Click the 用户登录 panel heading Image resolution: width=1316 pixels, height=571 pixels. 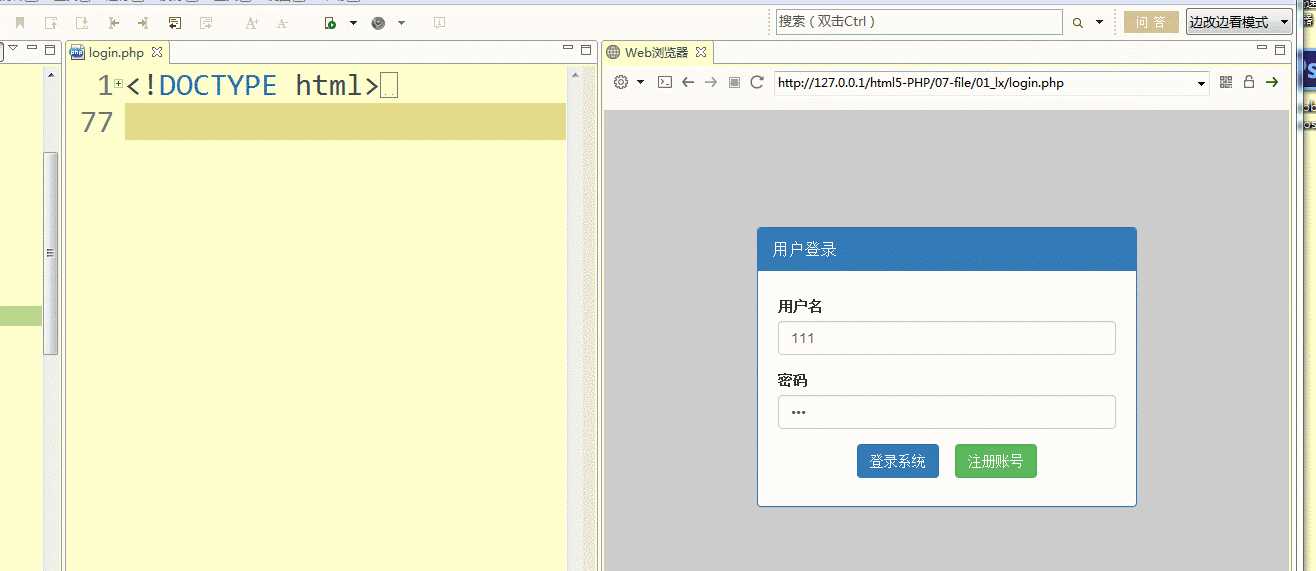(x=946, y=249)
